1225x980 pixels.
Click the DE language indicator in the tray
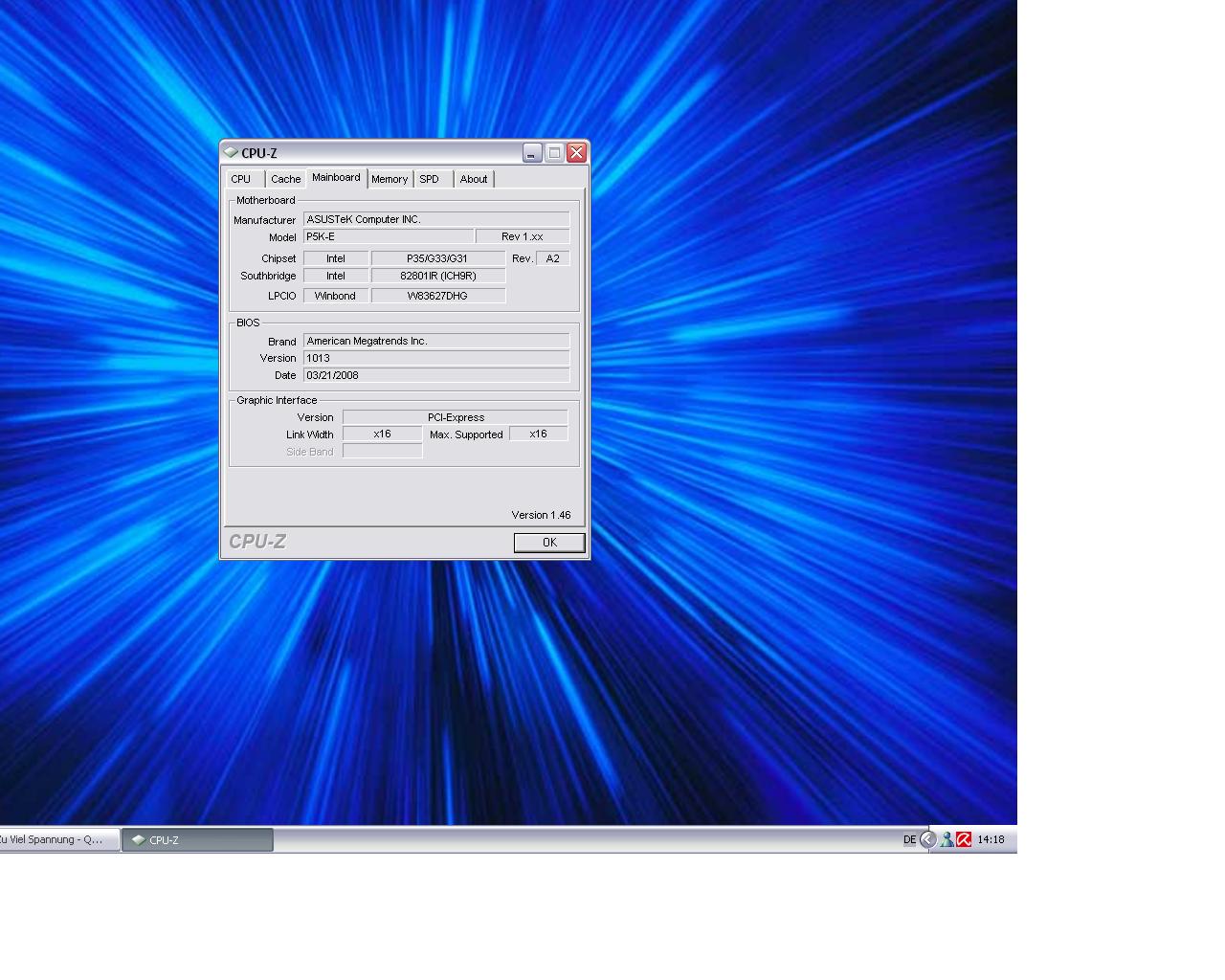909,840
